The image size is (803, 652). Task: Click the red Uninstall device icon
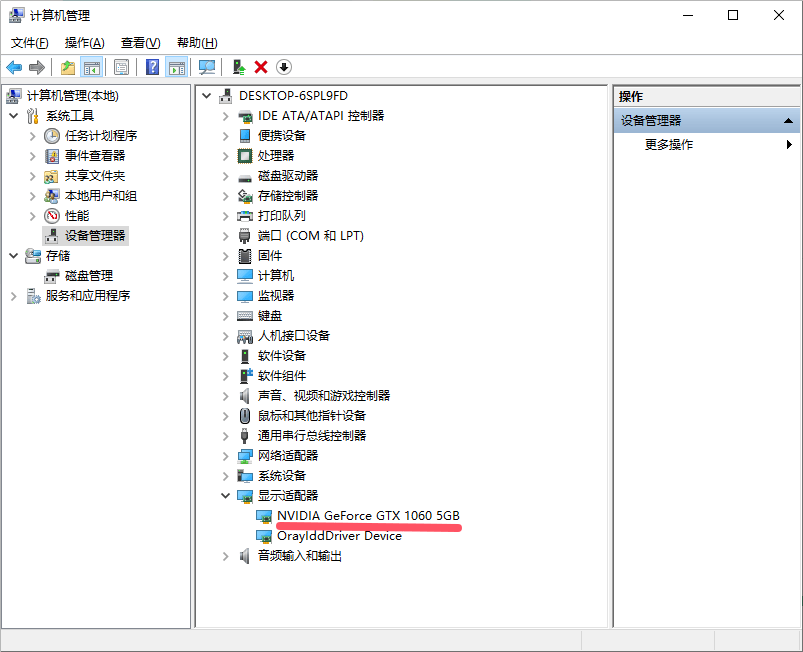coord(260,66)
